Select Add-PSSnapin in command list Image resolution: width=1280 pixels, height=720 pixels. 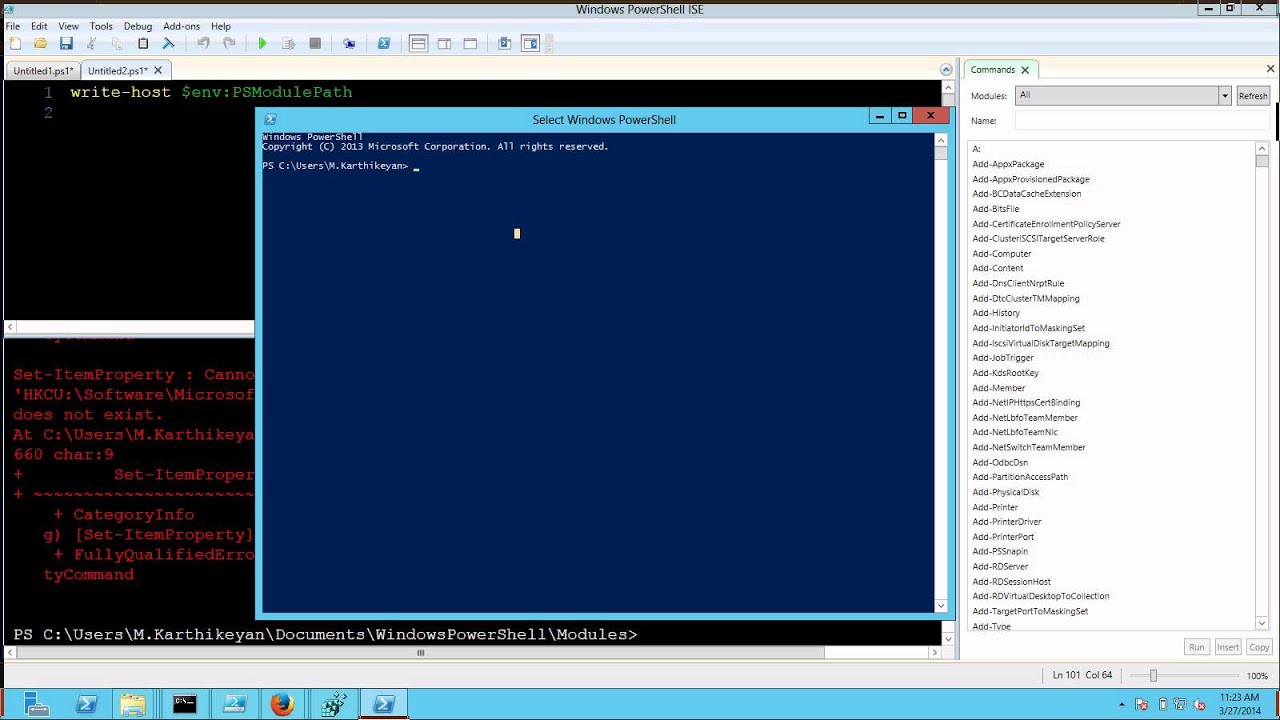(x=1000, y=552)
